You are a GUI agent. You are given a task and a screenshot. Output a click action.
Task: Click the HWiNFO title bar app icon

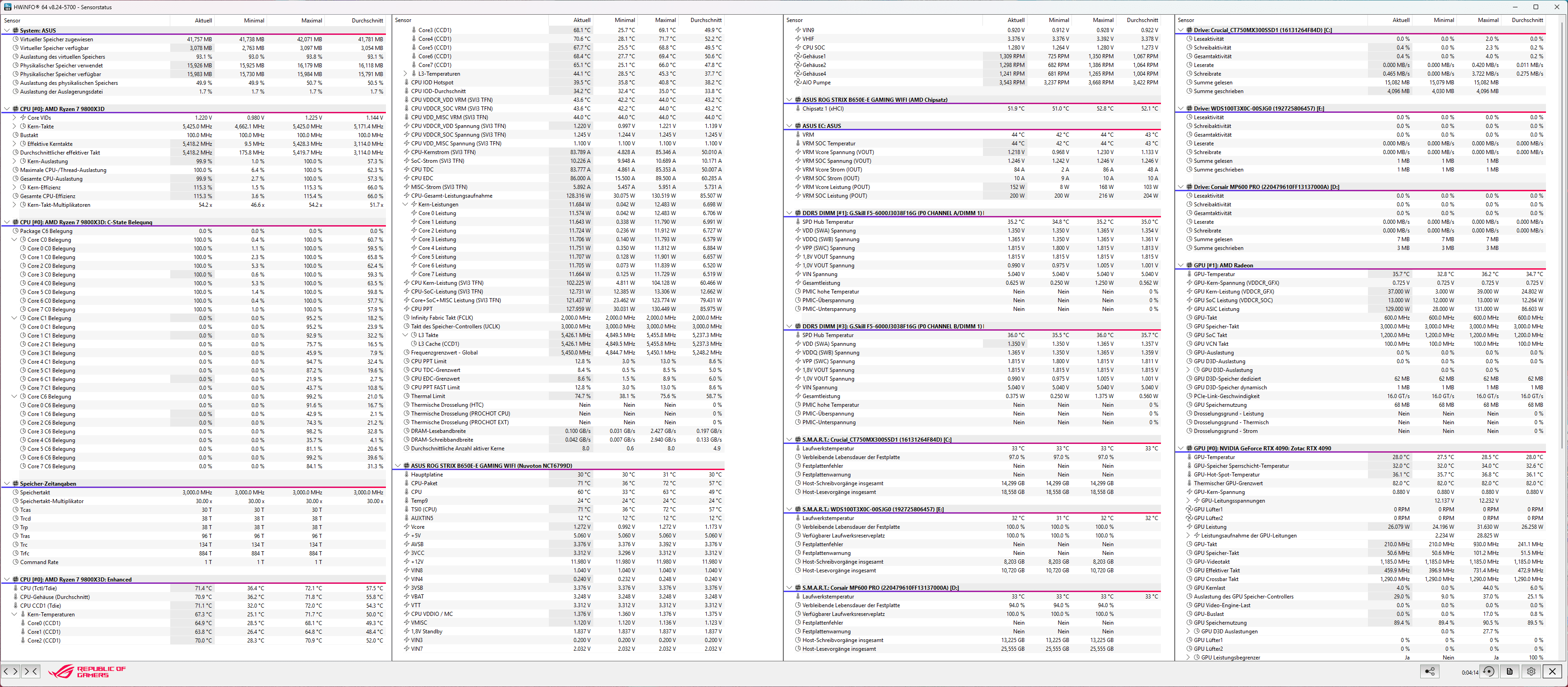click(7, 7)
